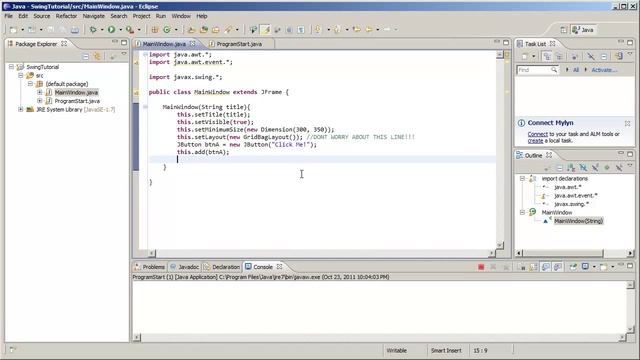Expand the JRE System Library node
The width and height of the screenshot is (640, 360).
coord(20,109)
